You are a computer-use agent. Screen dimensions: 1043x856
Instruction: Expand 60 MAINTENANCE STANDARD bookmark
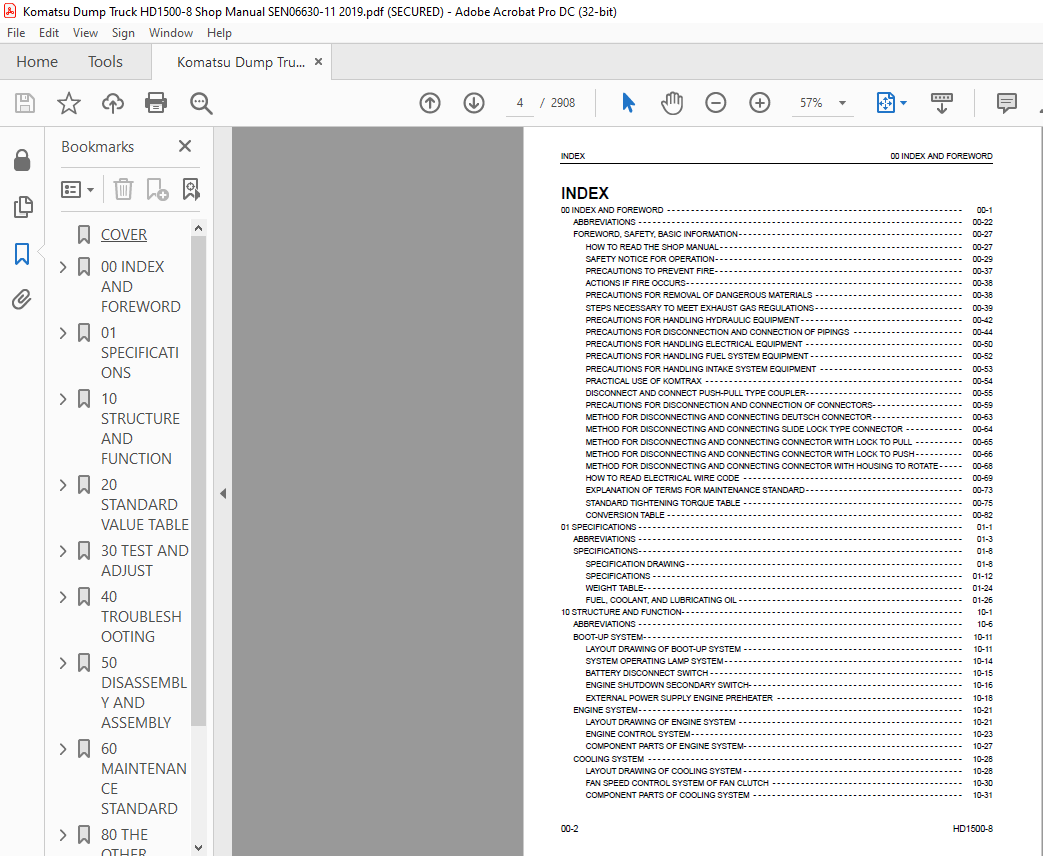(63, 749)
